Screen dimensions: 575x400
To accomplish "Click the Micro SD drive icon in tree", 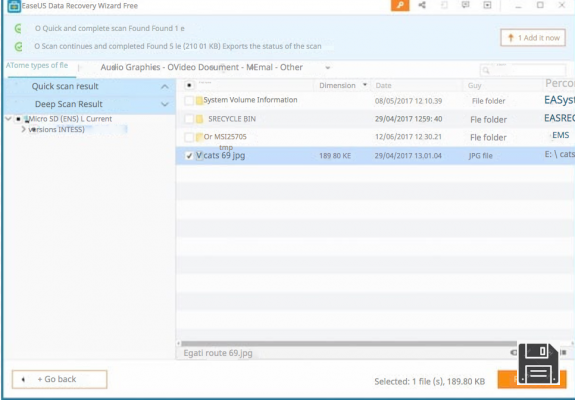I will (27, 119).
